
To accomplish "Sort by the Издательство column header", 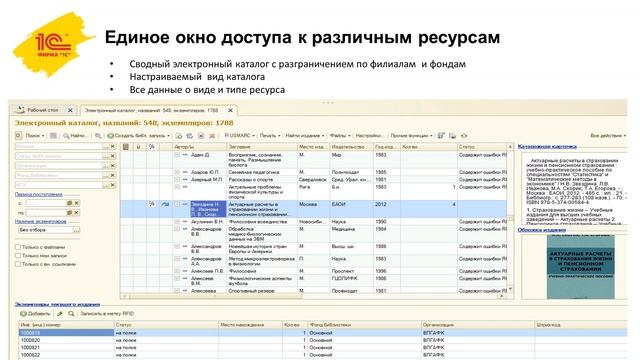I will point(351,147).
